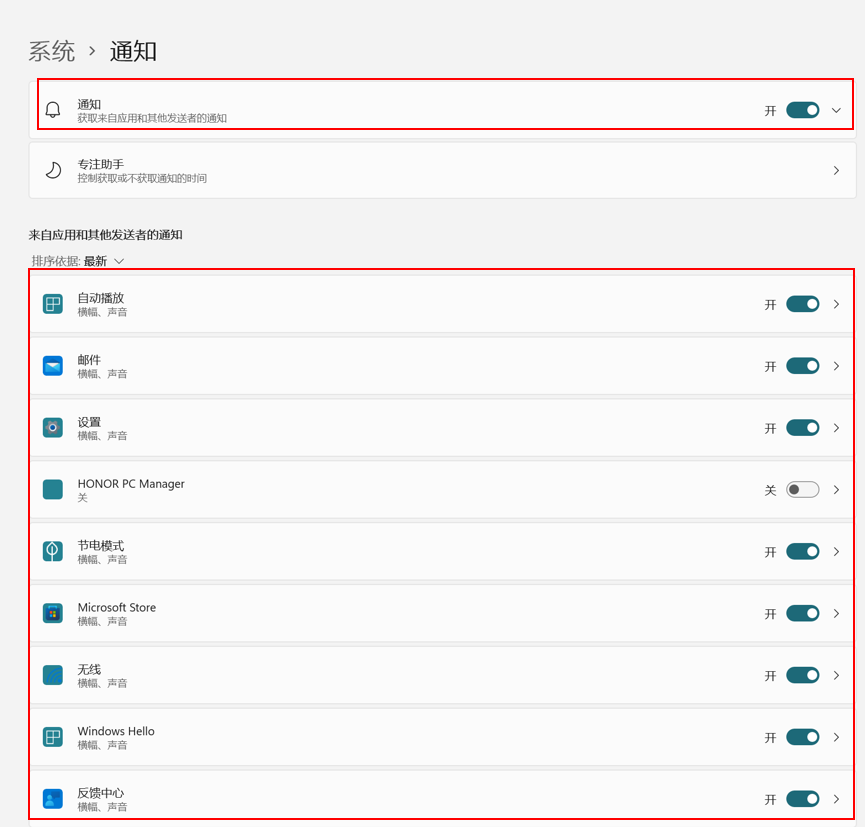
Task: Open the 排序依据 sort dropdown
Action: (104, 261)
